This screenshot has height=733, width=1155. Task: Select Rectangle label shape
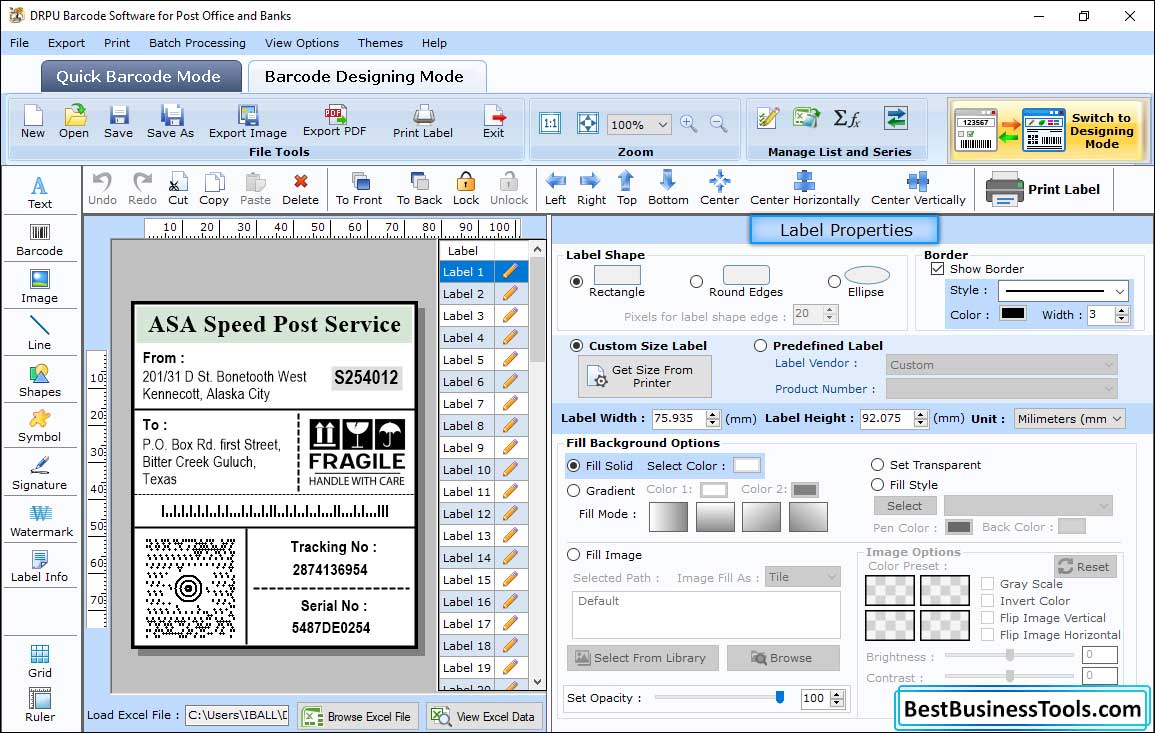pyautogui.click(x=576, y=281)
